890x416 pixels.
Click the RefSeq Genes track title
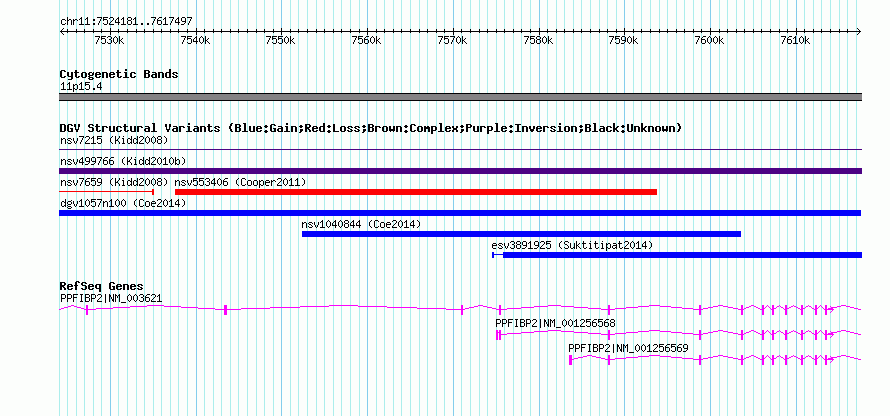point(102,286)
